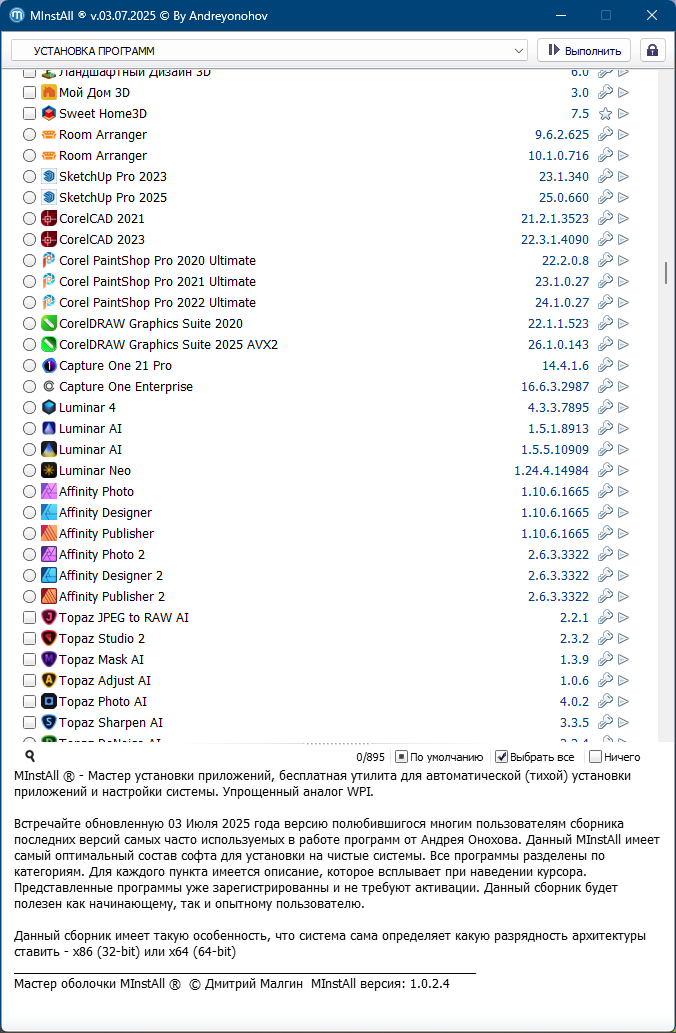Click version 22.3.1.4090 of CorelCAD 2023
676x1033 pixels.
(555, 239)
